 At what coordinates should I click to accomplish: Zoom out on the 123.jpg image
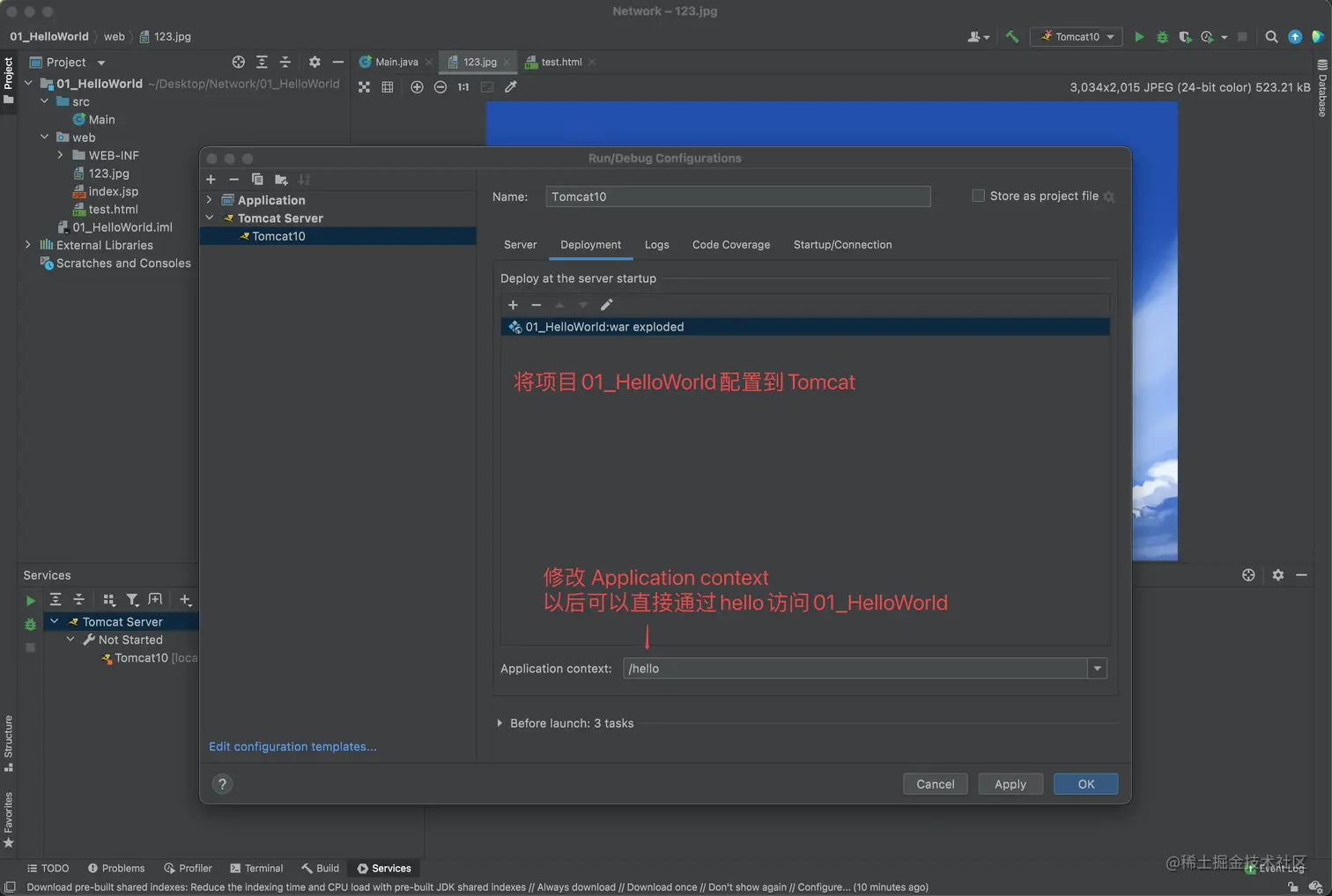click(x=440, y=87)
